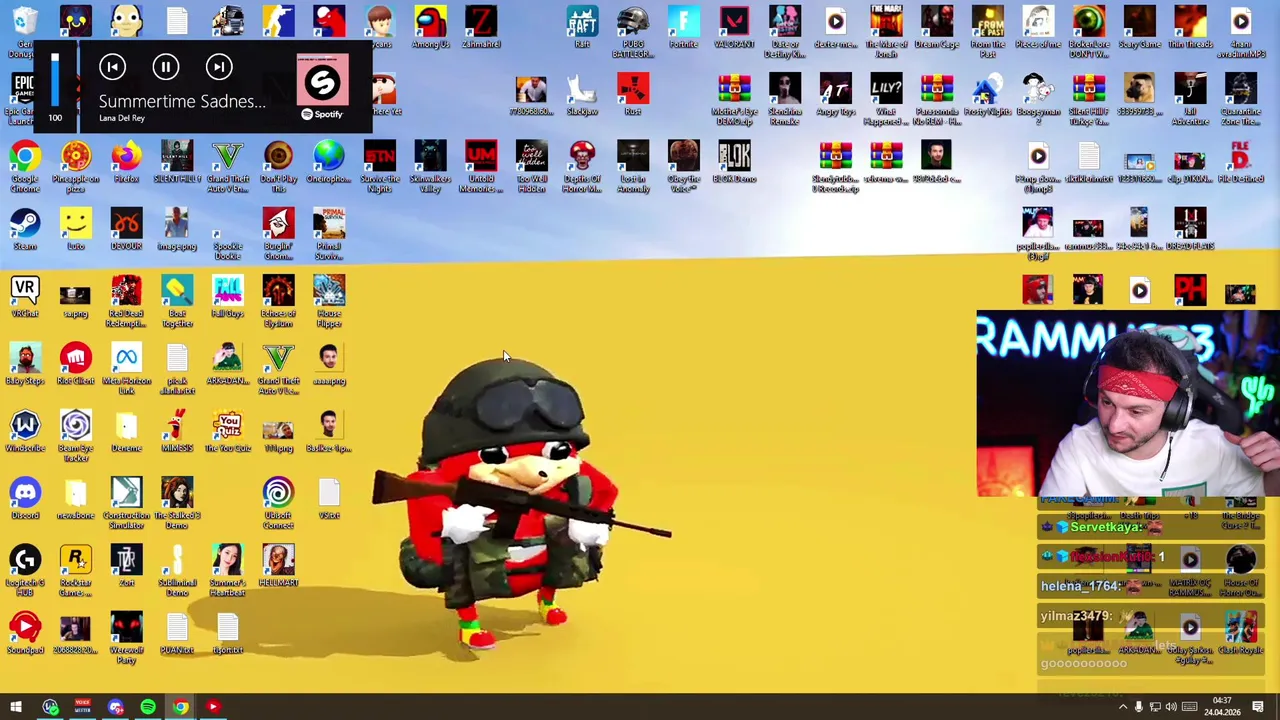Open the notification center icon
Image resolution: width=1280 pixels, height=720 pixels.
pyautogui.click(x=1258, y=707)
